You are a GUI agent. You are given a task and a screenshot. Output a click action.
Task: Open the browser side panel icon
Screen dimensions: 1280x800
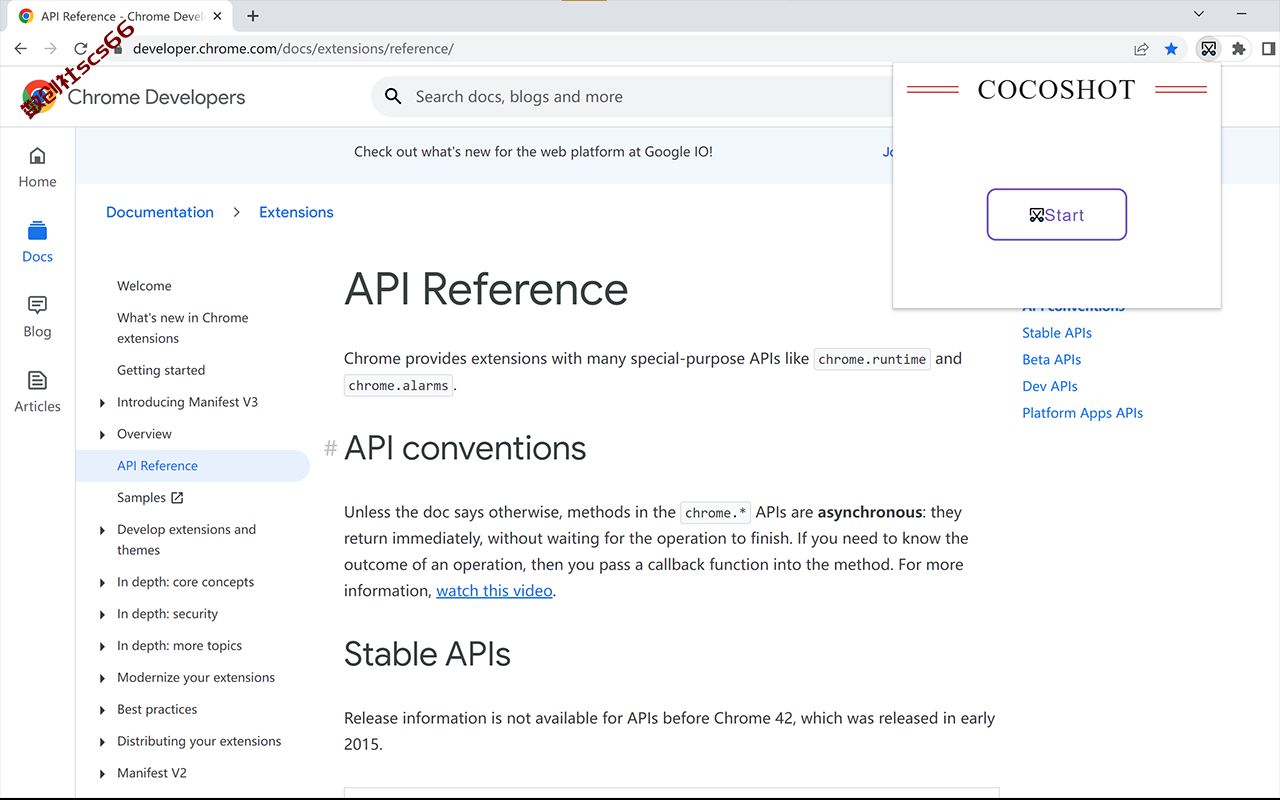[1268, 49]
